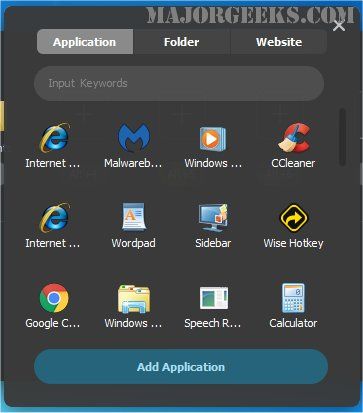Focus the Input Keywords search field

coord(179,83)
